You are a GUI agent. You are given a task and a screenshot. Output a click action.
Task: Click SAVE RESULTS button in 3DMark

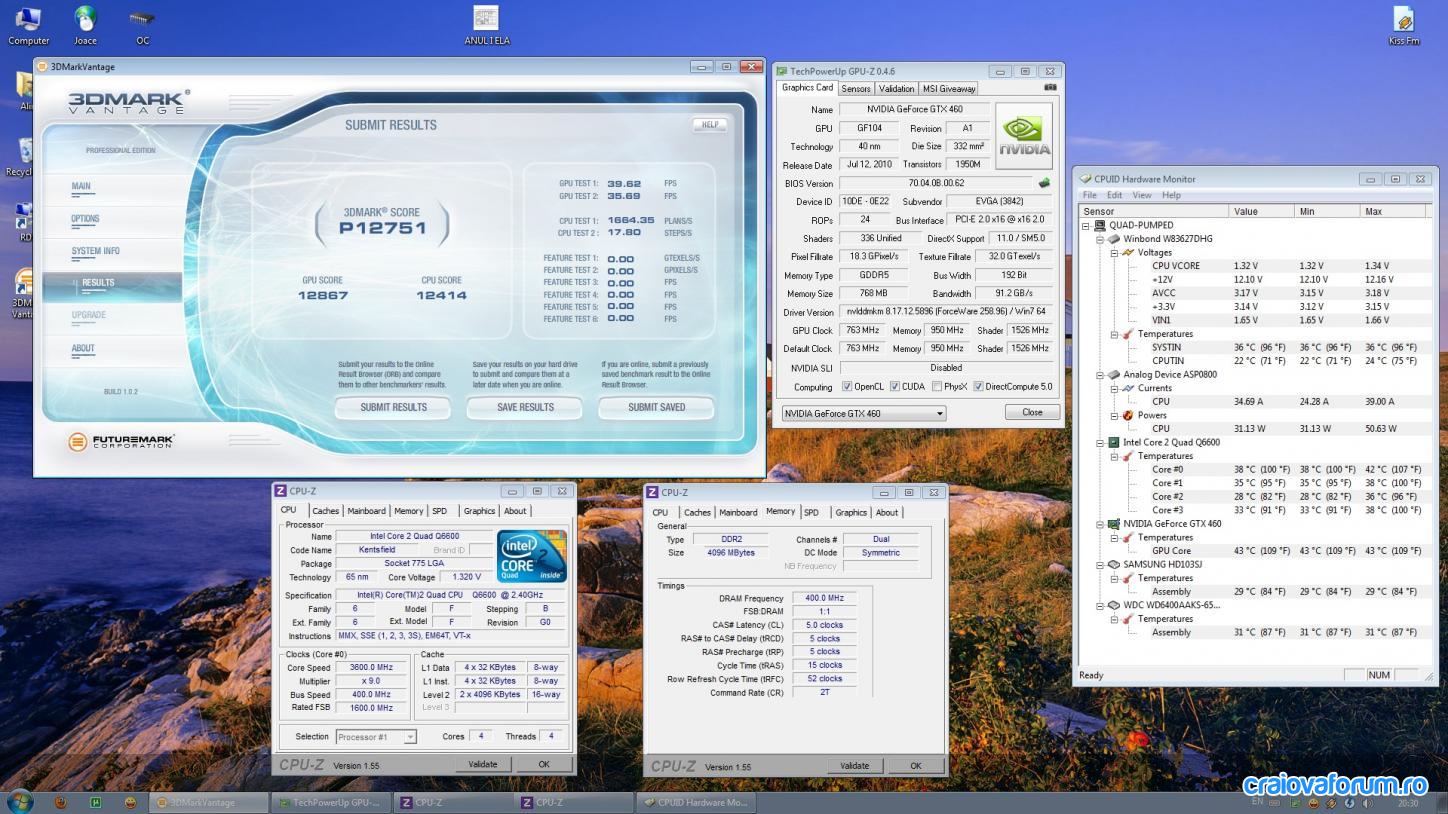pos(525,407)
